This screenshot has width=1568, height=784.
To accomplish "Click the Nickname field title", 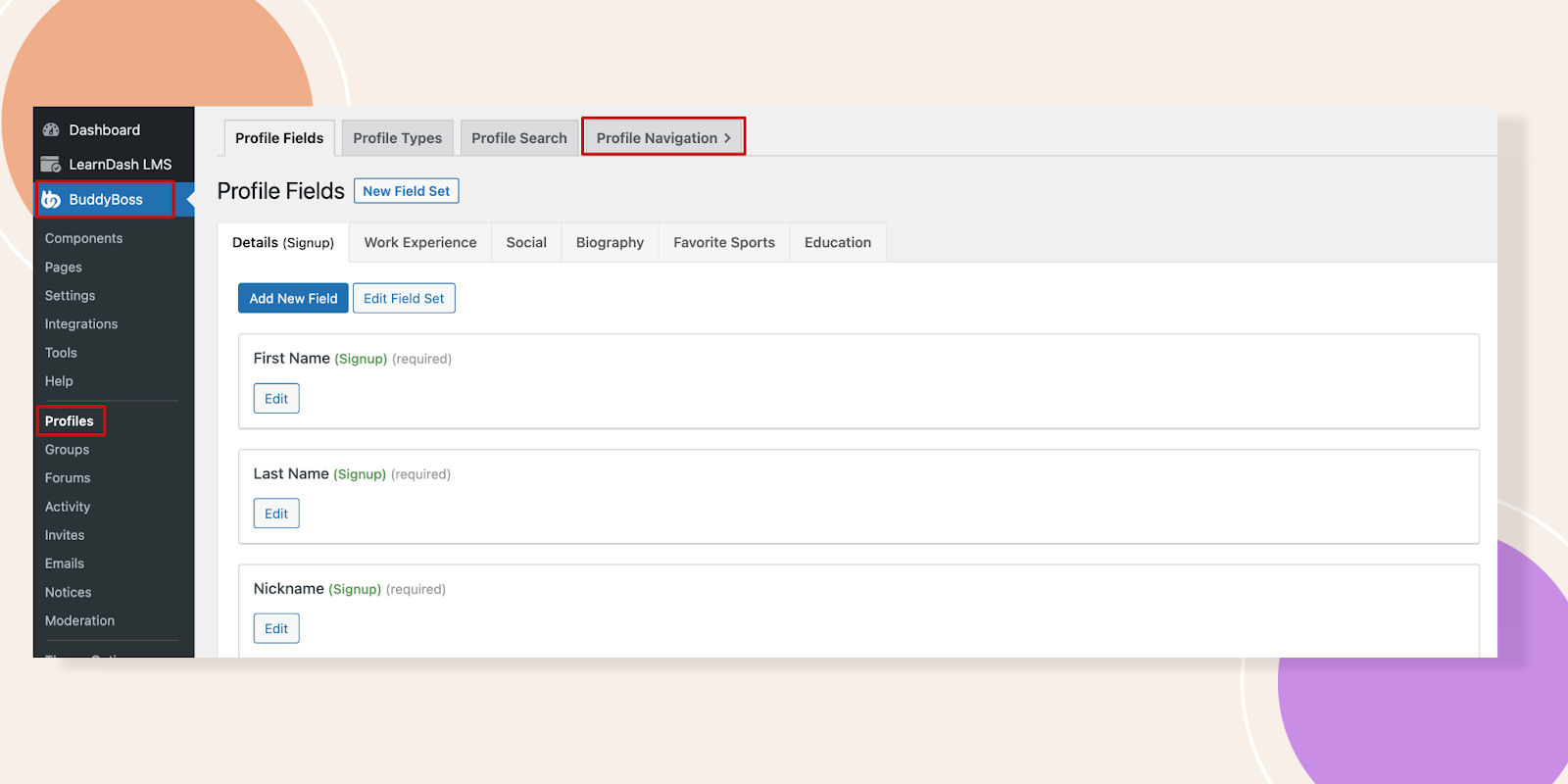I will (289, 589).
